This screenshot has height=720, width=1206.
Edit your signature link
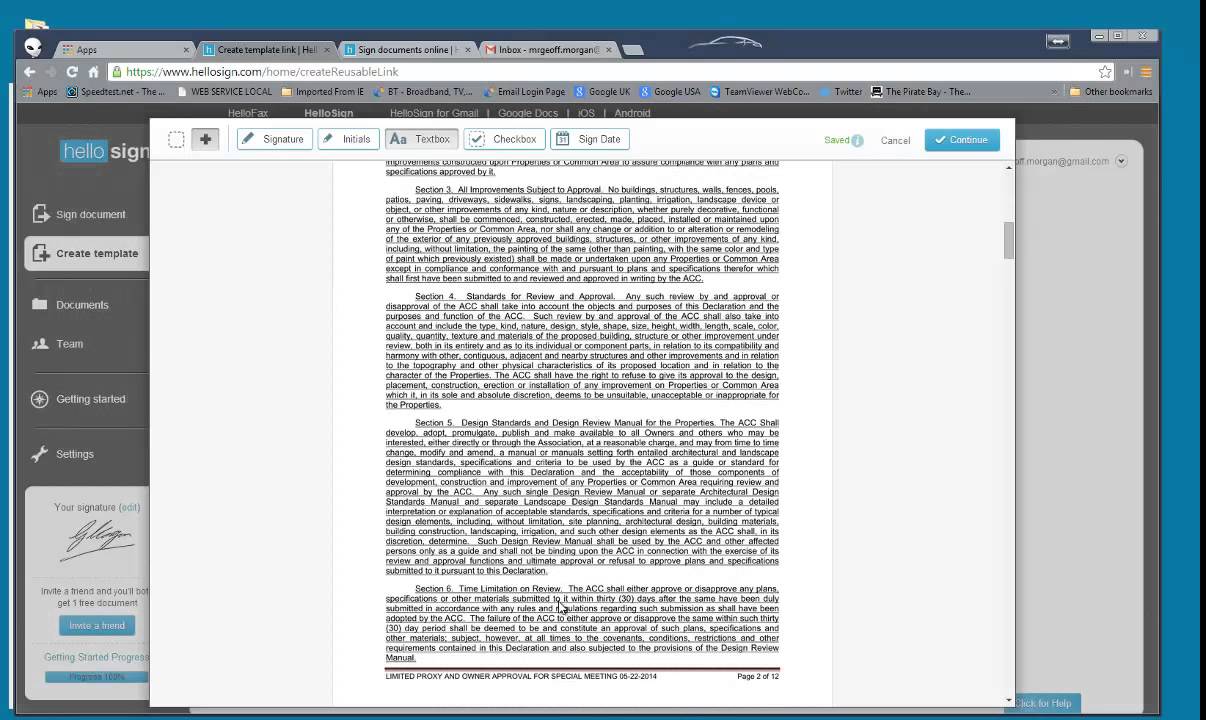pos(129,508)
